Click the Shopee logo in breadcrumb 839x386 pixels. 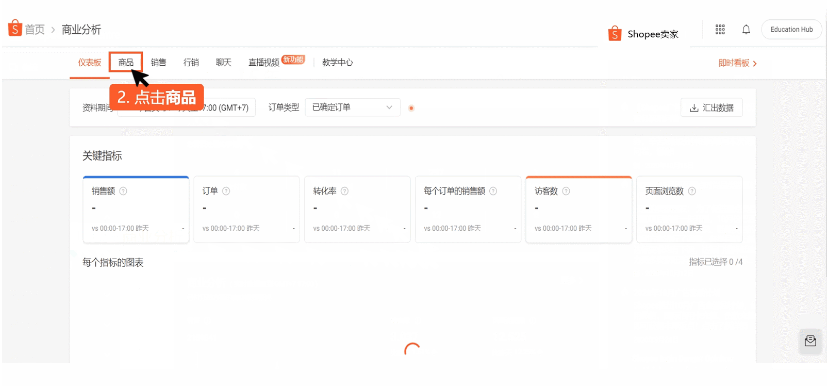click(x=14, y=28)
